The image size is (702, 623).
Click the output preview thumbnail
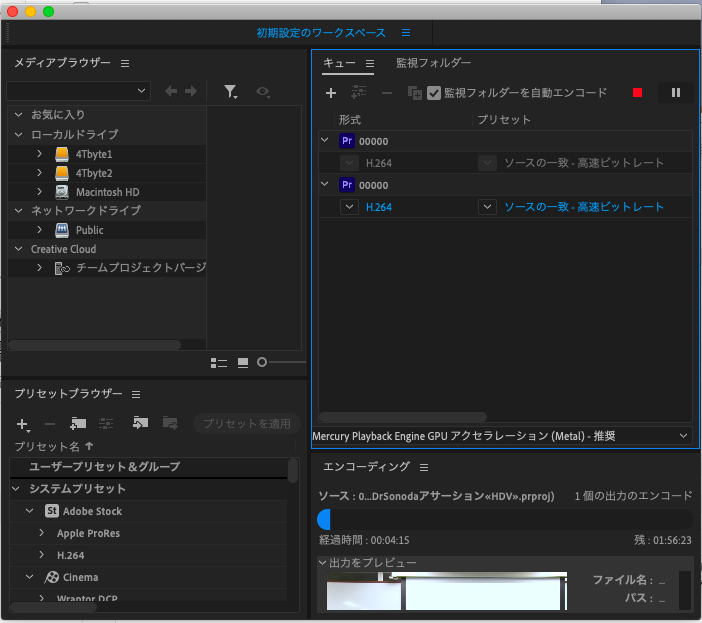447,591
